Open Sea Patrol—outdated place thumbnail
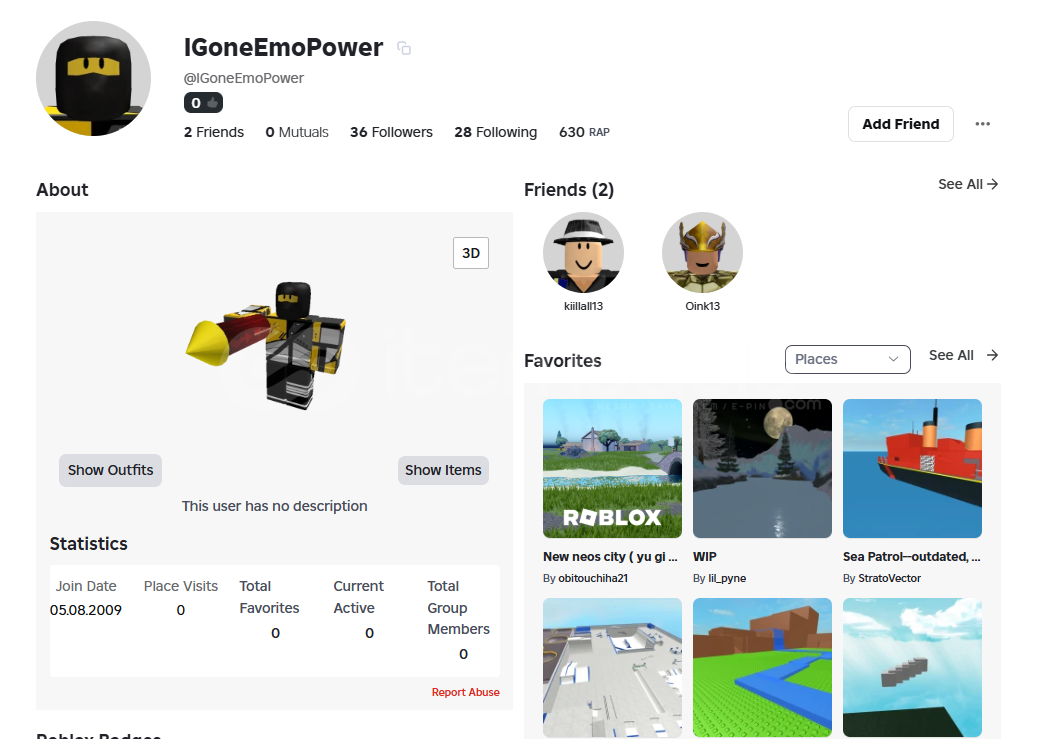Screen dimensions: 1039x739 pos(912,469)
